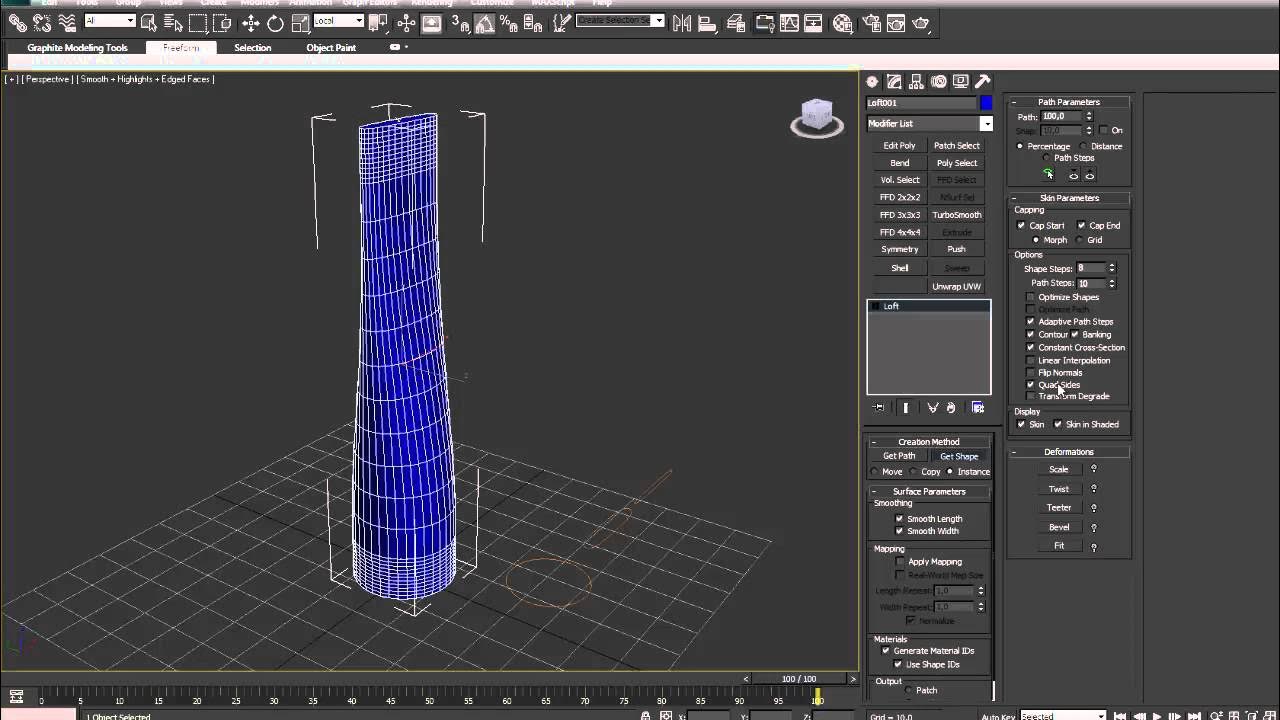Uncheck the Cap Start checkbox

(x=1021, y=226)
